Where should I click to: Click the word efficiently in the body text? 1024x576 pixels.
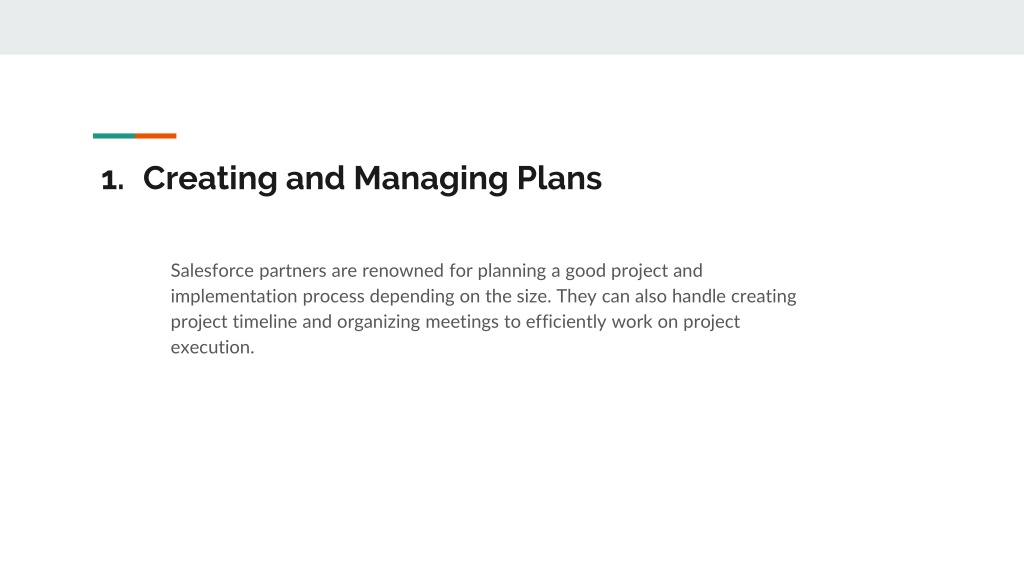[x=566, y=322]
